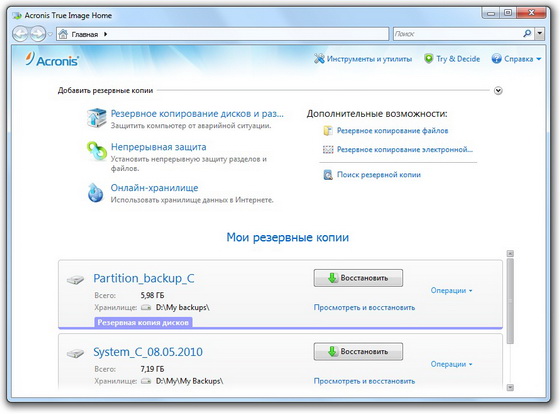Click the magnifier search icon
Screen dimensions: 560x414
tap(527, 34)
